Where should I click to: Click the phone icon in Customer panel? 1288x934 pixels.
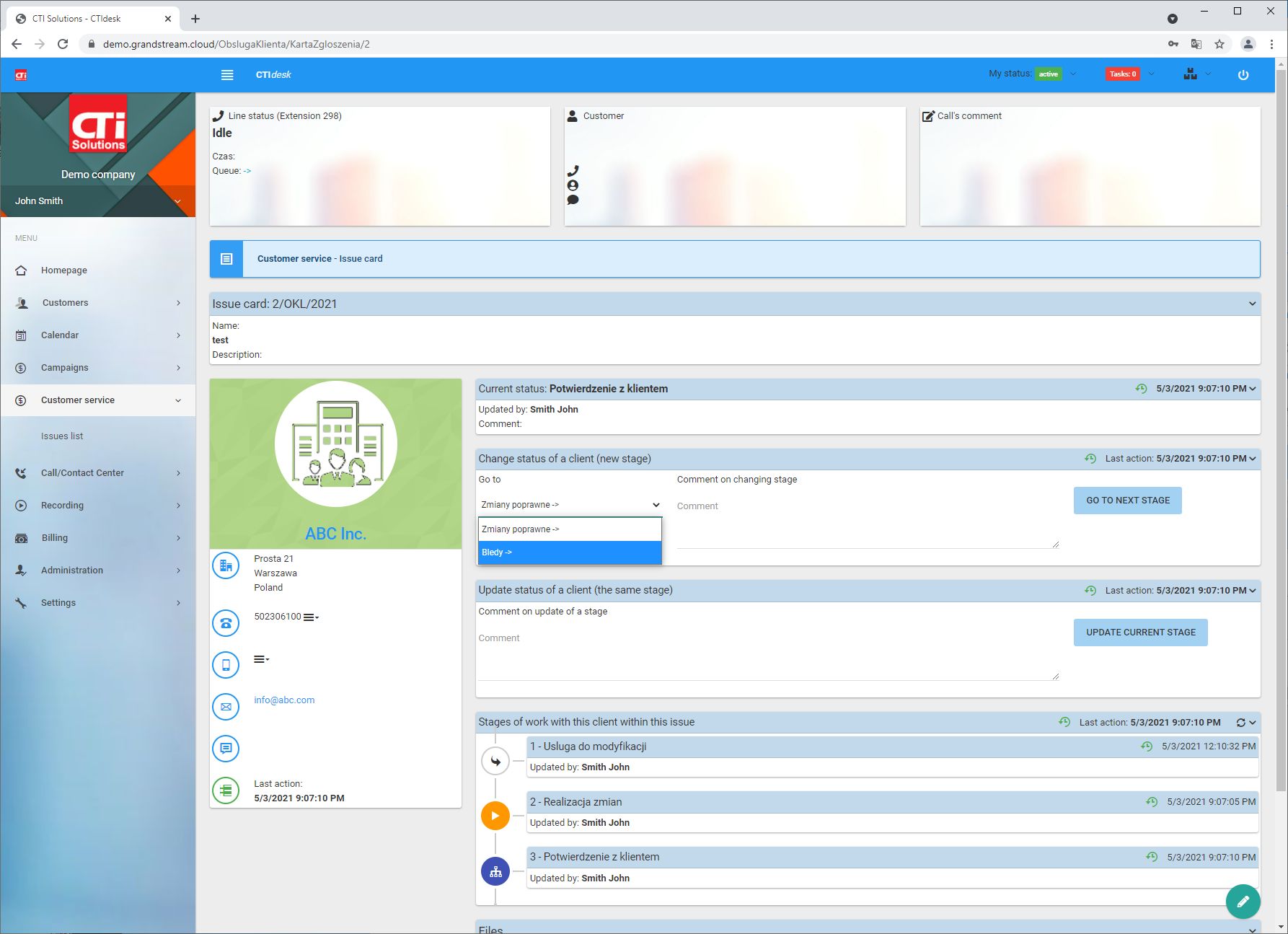(573, 171)
